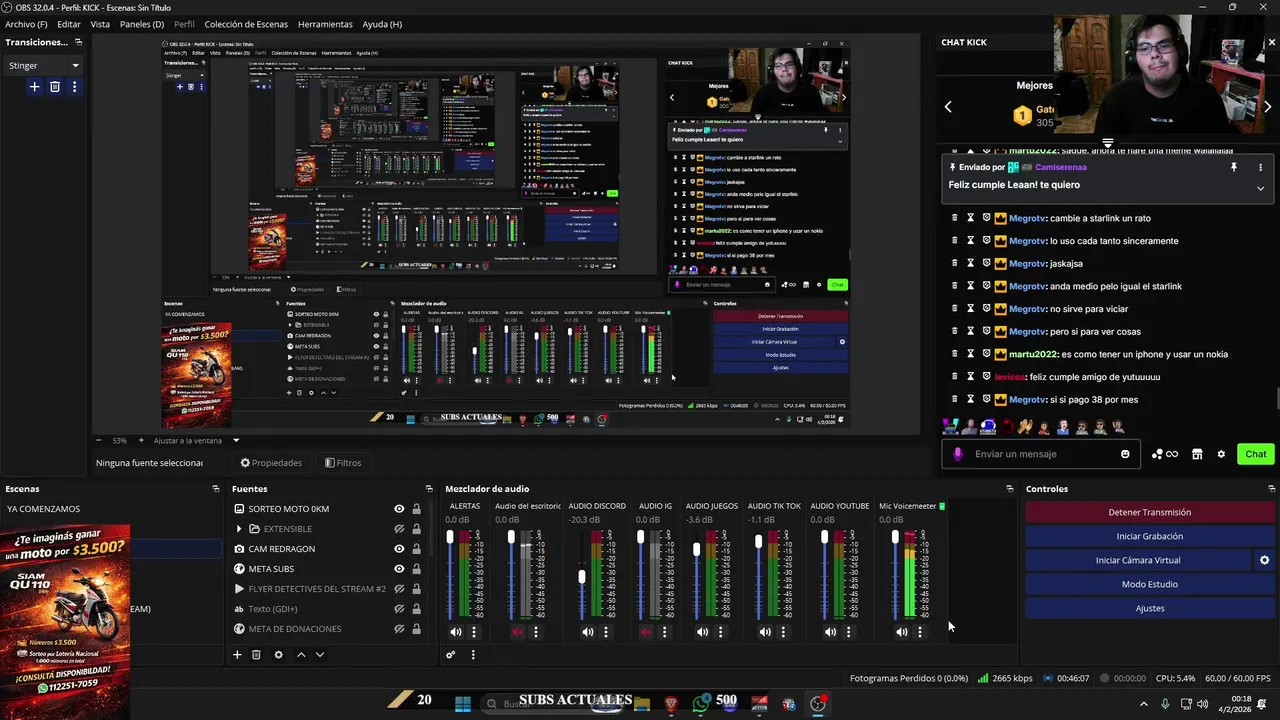Show the META DE DONACIONES source

pos(399,629)
